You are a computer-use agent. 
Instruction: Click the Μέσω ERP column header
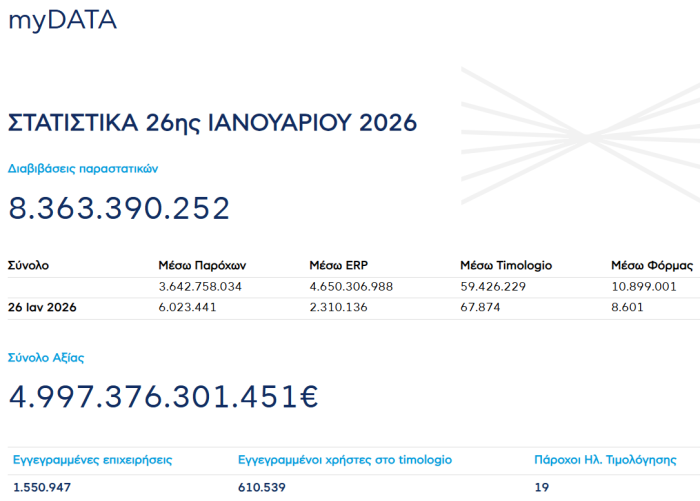click(x=338, y=266)
